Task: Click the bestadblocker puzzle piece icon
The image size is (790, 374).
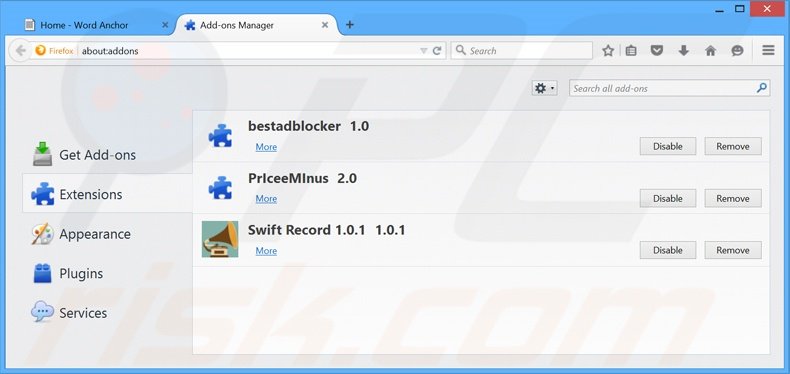Action: 220,136
